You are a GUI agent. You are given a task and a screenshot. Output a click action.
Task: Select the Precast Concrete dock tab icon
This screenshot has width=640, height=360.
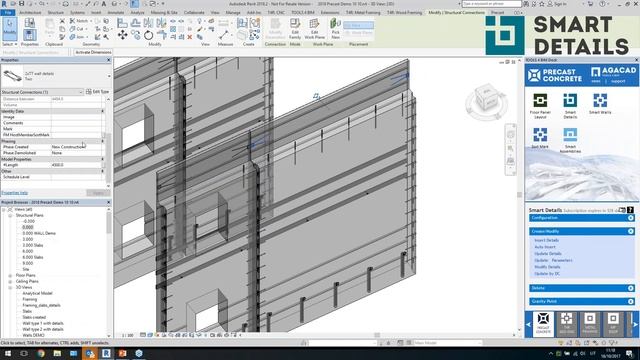tap(543, 323)
